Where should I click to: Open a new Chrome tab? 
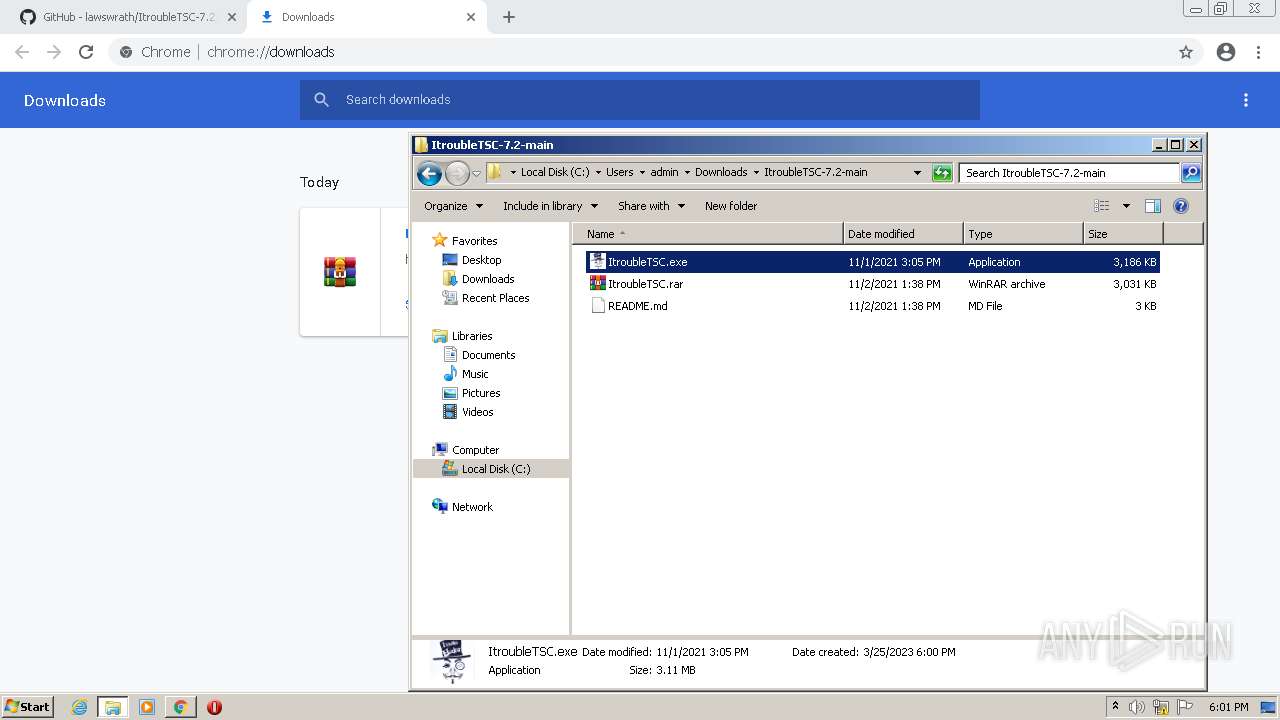pyautogui.click(x=509, y=17)
